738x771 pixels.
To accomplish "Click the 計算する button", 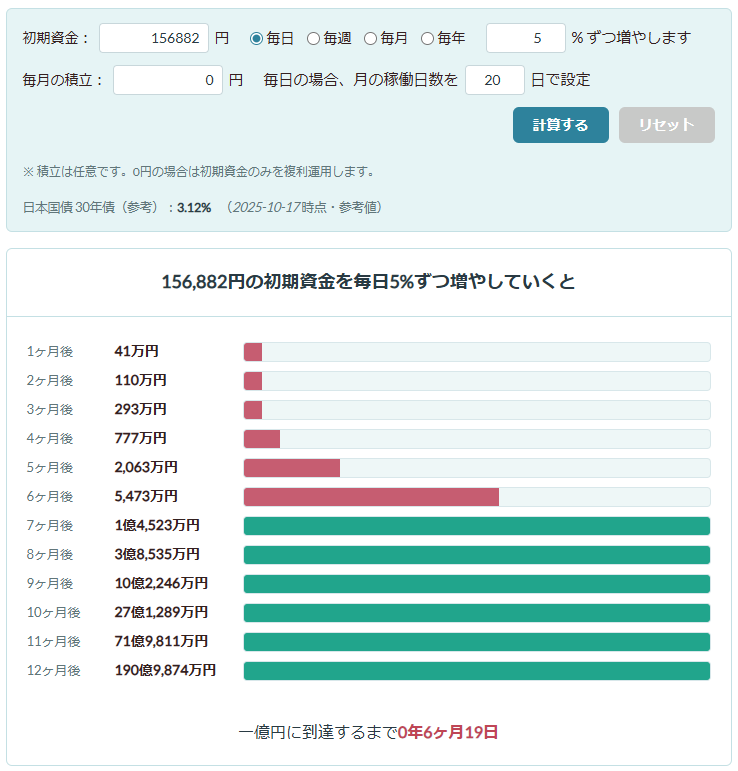I will click(x=560, y=125).
